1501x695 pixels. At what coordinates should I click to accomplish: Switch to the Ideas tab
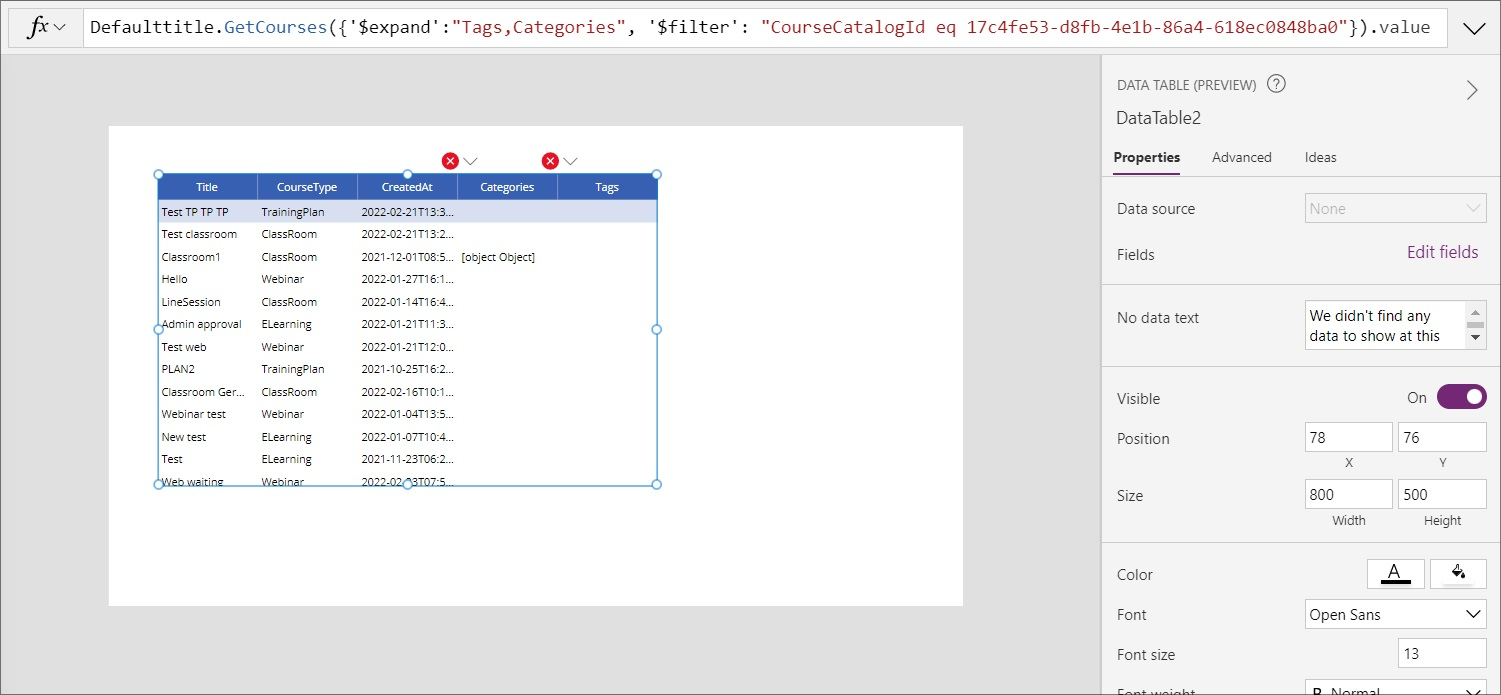pyautogui.click(x=1320, y=157)
